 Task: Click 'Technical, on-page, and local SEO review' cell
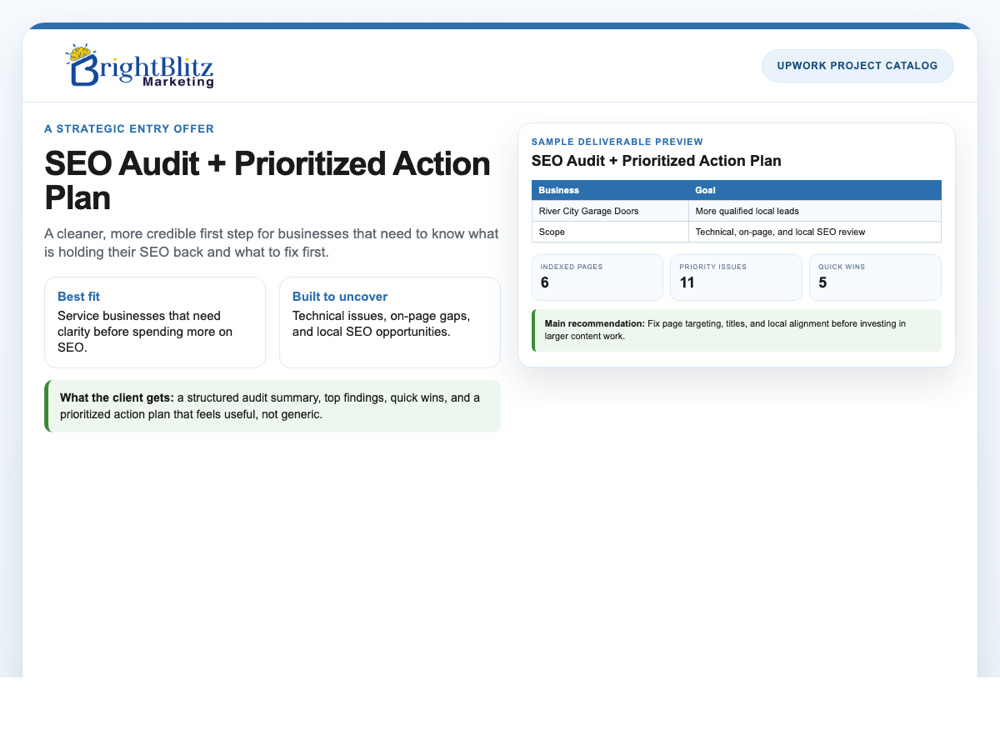pyautogui.click(x=815, y=232)
